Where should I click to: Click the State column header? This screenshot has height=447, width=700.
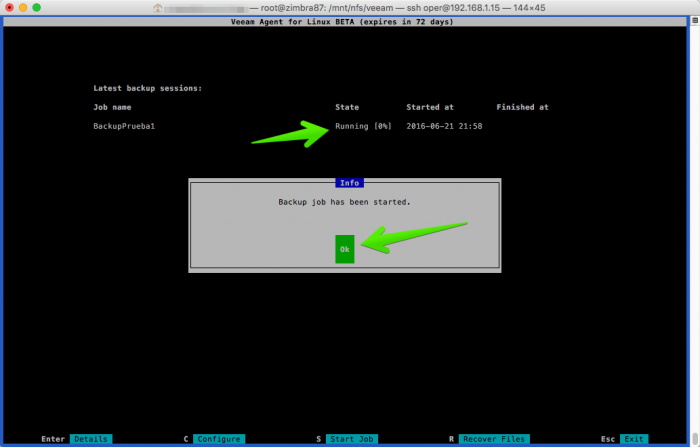tap(347, 107)
